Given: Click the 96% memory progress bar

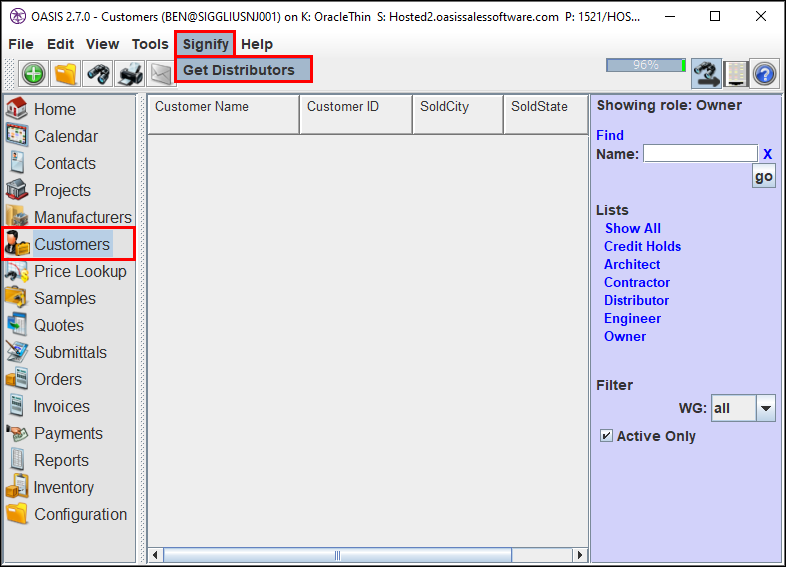Looking at the screenshot, I should [646, 65].
